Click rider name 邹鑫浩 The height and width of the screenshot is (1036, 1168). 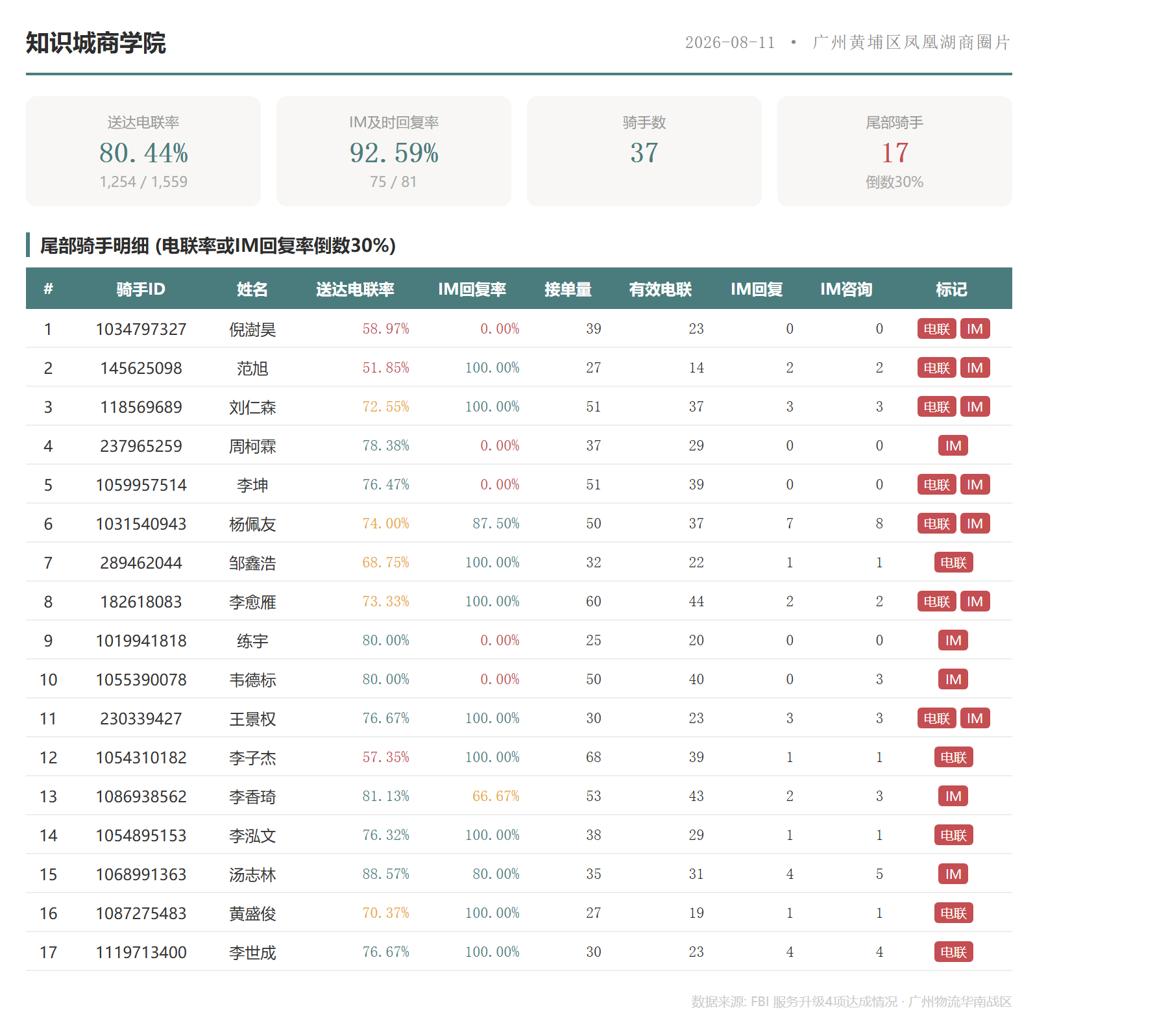point(252,563)
